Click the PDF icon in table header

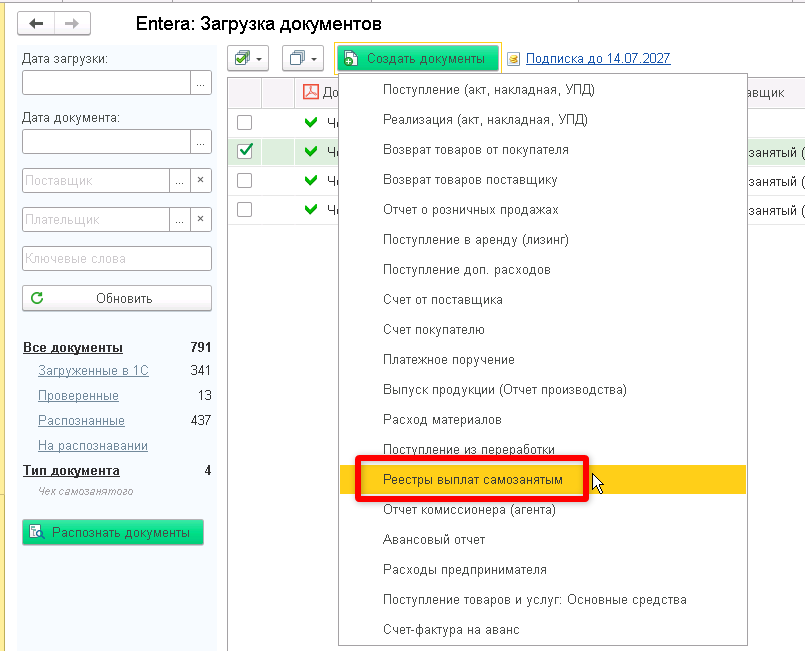tap(311, 93)
